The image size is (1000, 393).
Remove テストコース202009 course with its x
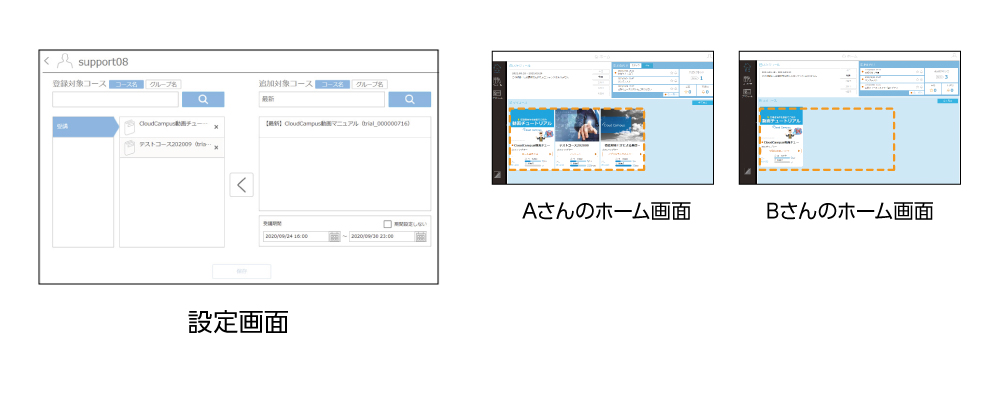pyautogui.click(x=216, y=147)
